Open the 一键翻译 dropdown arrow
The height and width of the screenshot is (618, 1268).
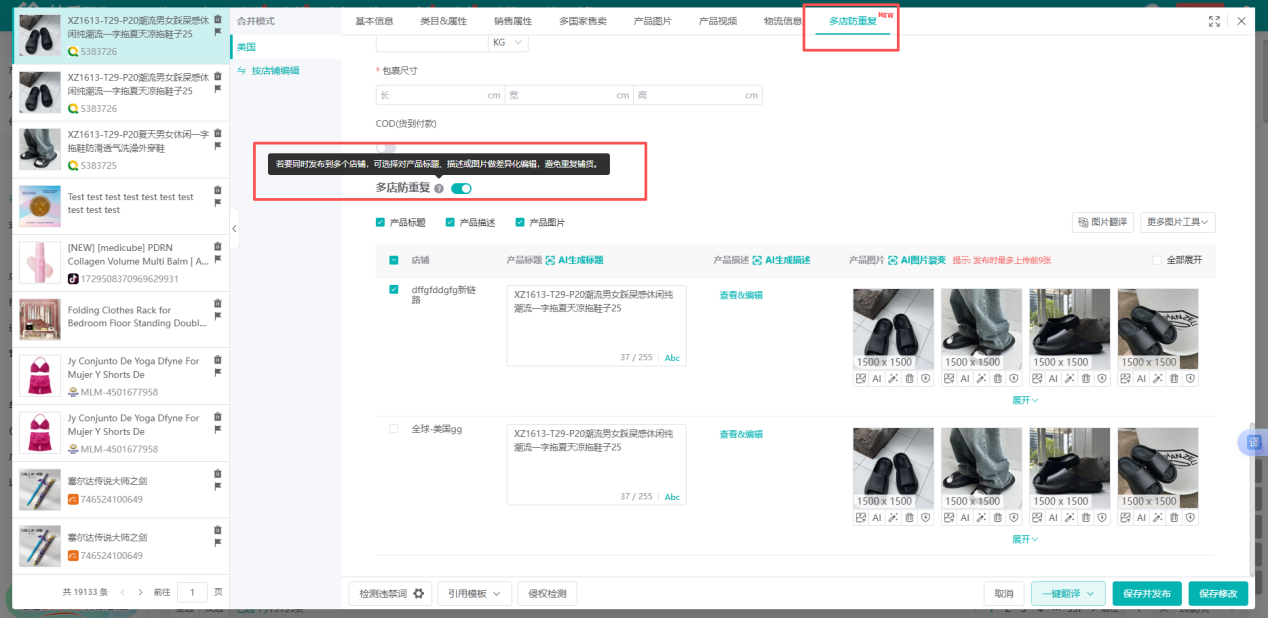[x=1089, y=593]
